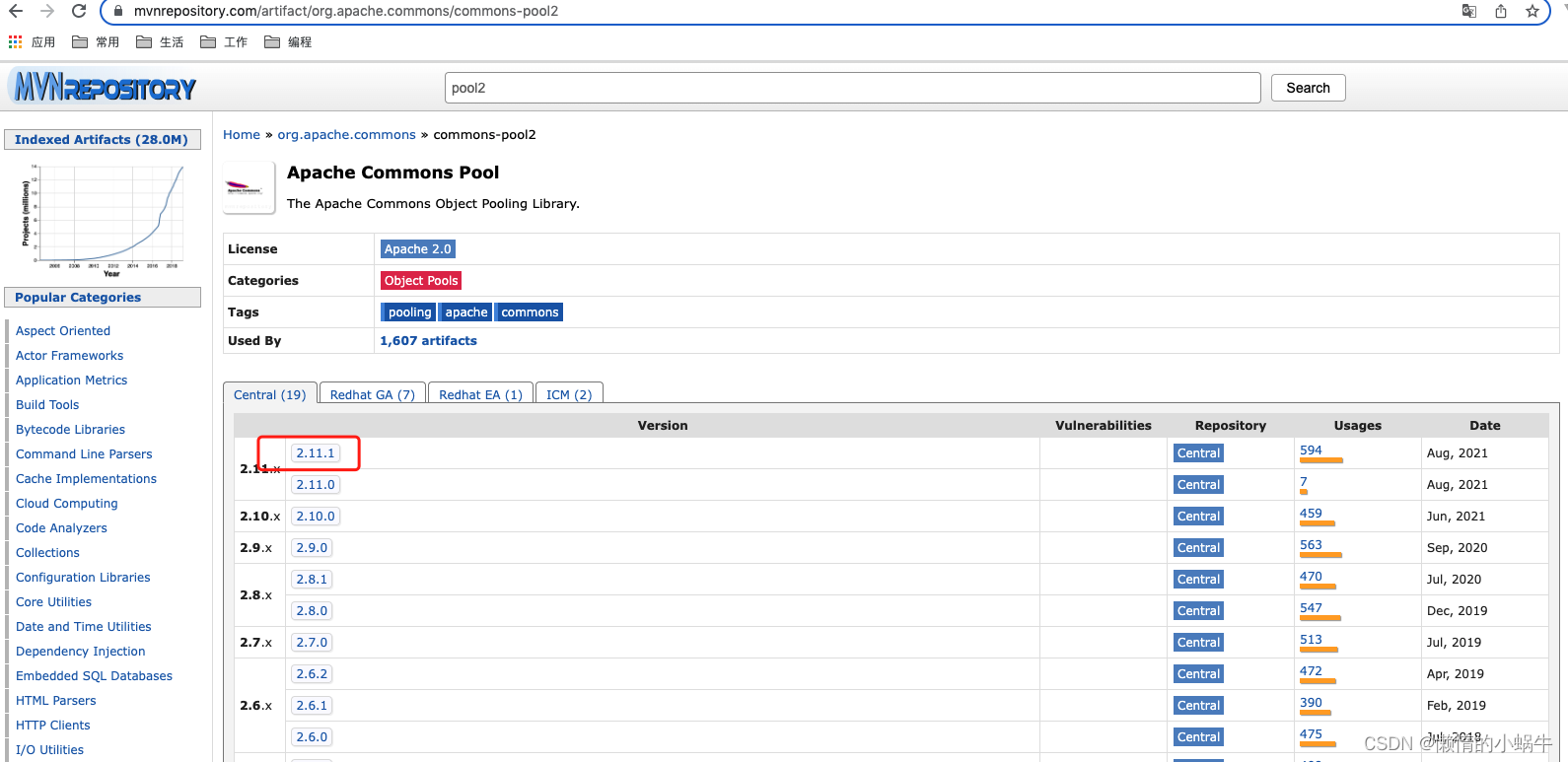
Task: Click the Object Pools category badge
Action: [x=421, y=281]
